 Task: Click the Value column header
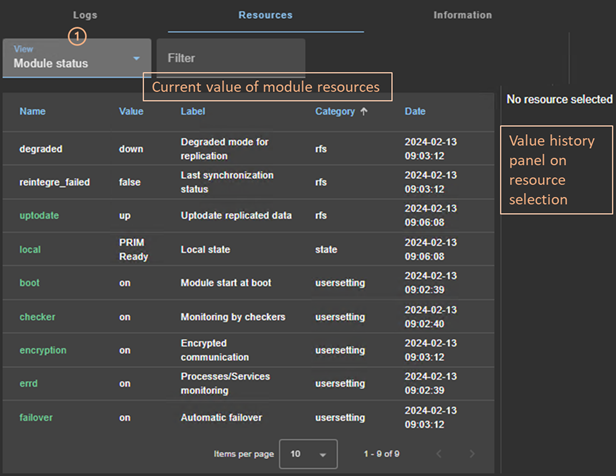tap(131, 112)
